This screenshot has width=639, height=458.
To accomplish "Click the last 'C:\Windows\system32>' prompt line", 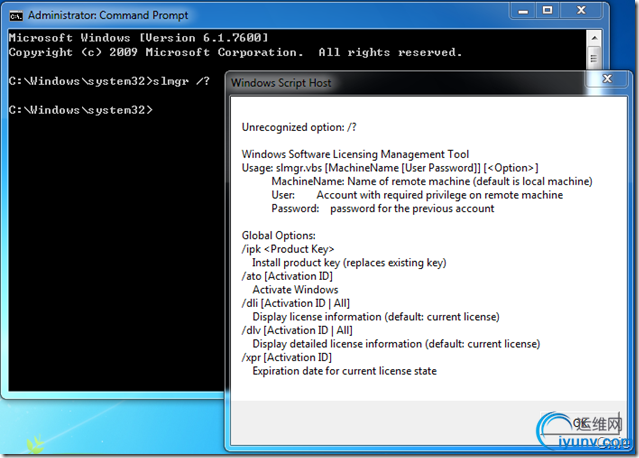I will coord(81,110).
